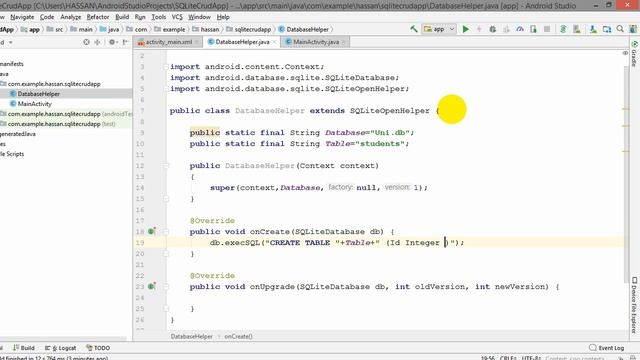Viewport: 640px width, 360px height.
Task: Hide the project tool window panel
Action: click(125, 42)
